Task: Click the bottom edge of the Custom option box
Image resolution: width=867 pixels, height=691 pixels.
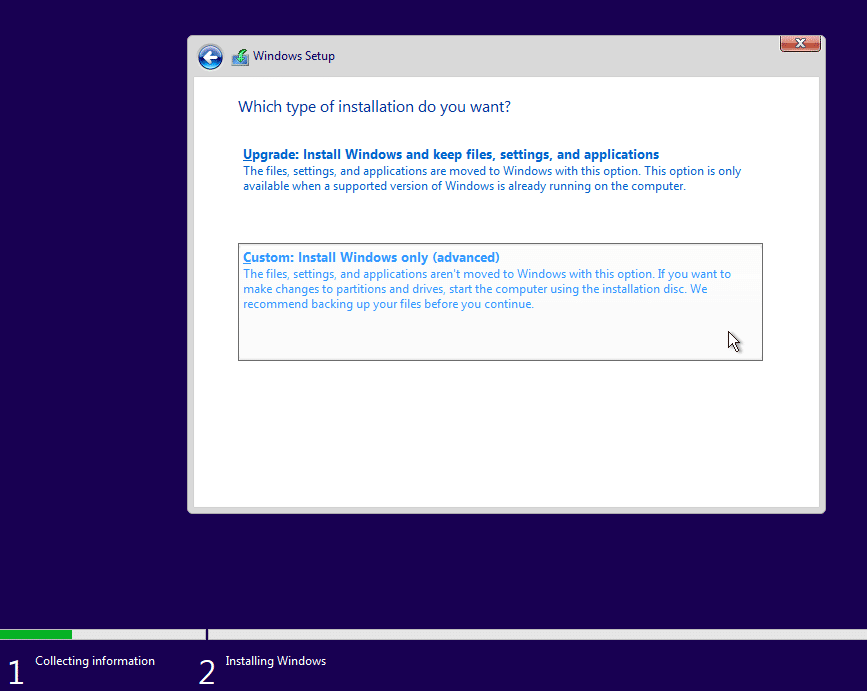Action: (x=500, y=359)
